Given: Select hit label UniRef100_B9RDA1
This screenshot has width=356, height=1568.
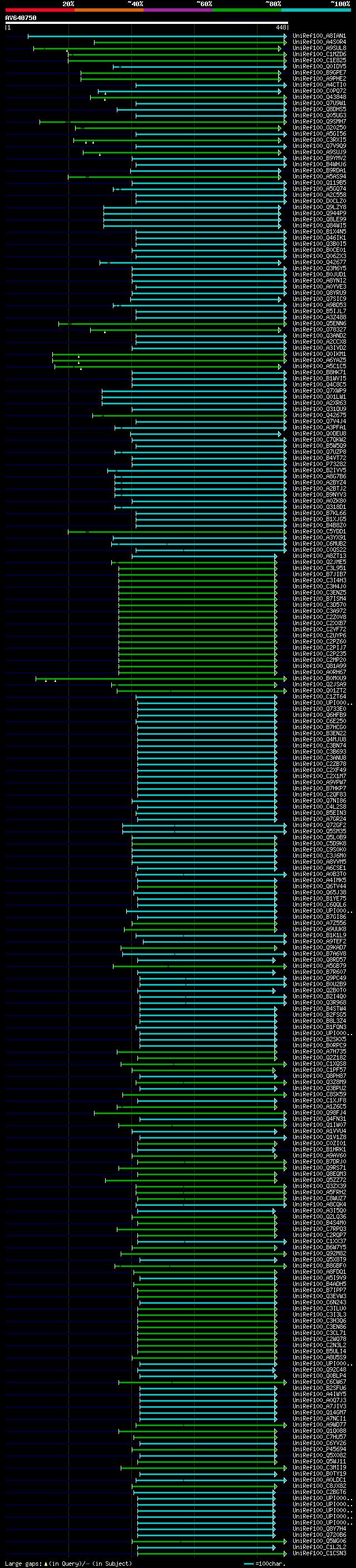Looking at the screenshot, I should (319, 170).
